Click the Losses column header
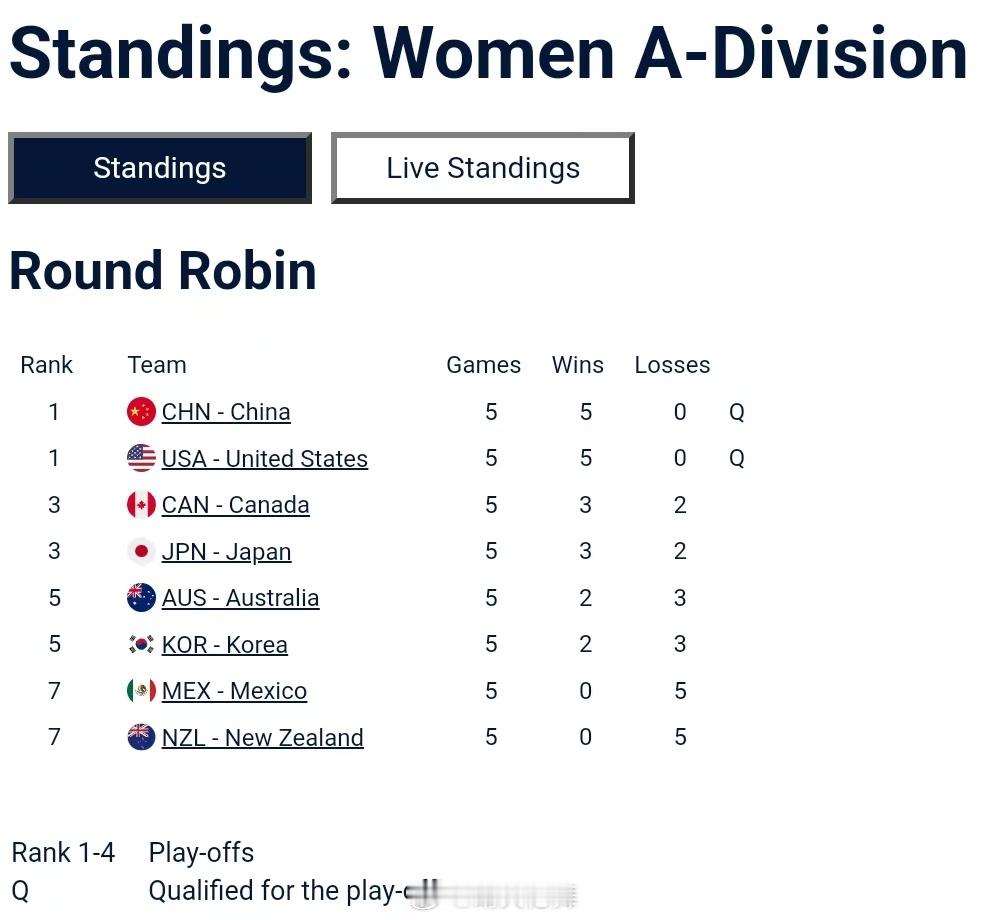The image size is (989, 920). click(x=672, y=365)
